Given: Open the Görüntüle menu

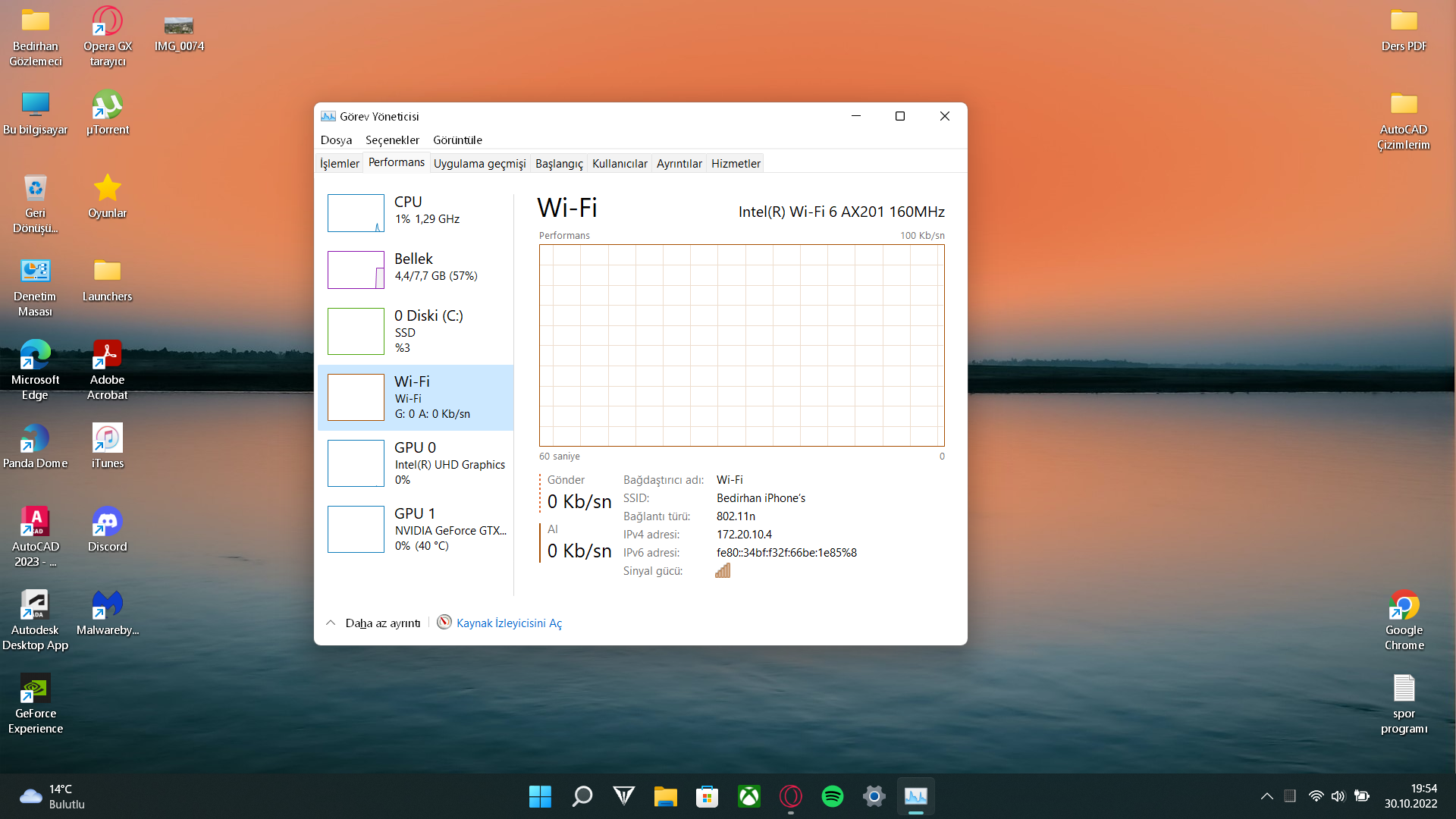Looking at the screenshot, I should pos(457,140).
